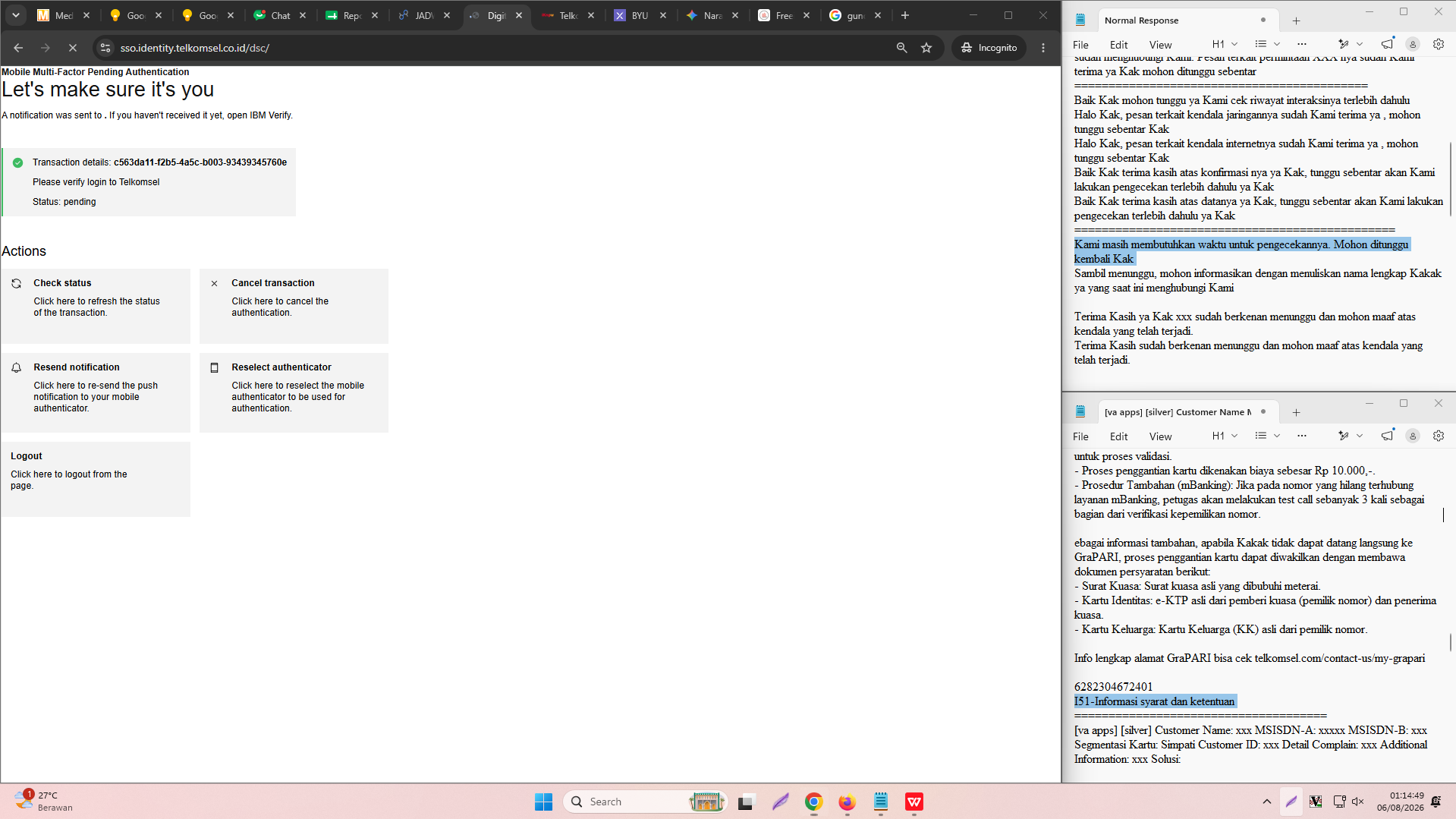The height and width of the screenshot is (819, 1456).
Task: Click the zoom magnifier icon in address bar
Action: (x=901, y=48)
